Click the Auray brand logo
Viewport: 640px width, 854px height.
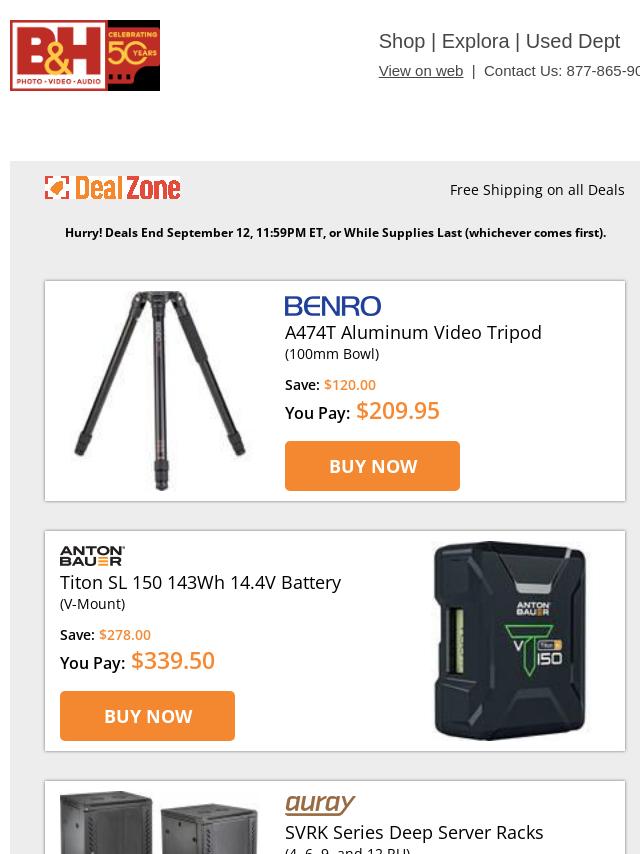pyautogui.click(x=320, y=804)
